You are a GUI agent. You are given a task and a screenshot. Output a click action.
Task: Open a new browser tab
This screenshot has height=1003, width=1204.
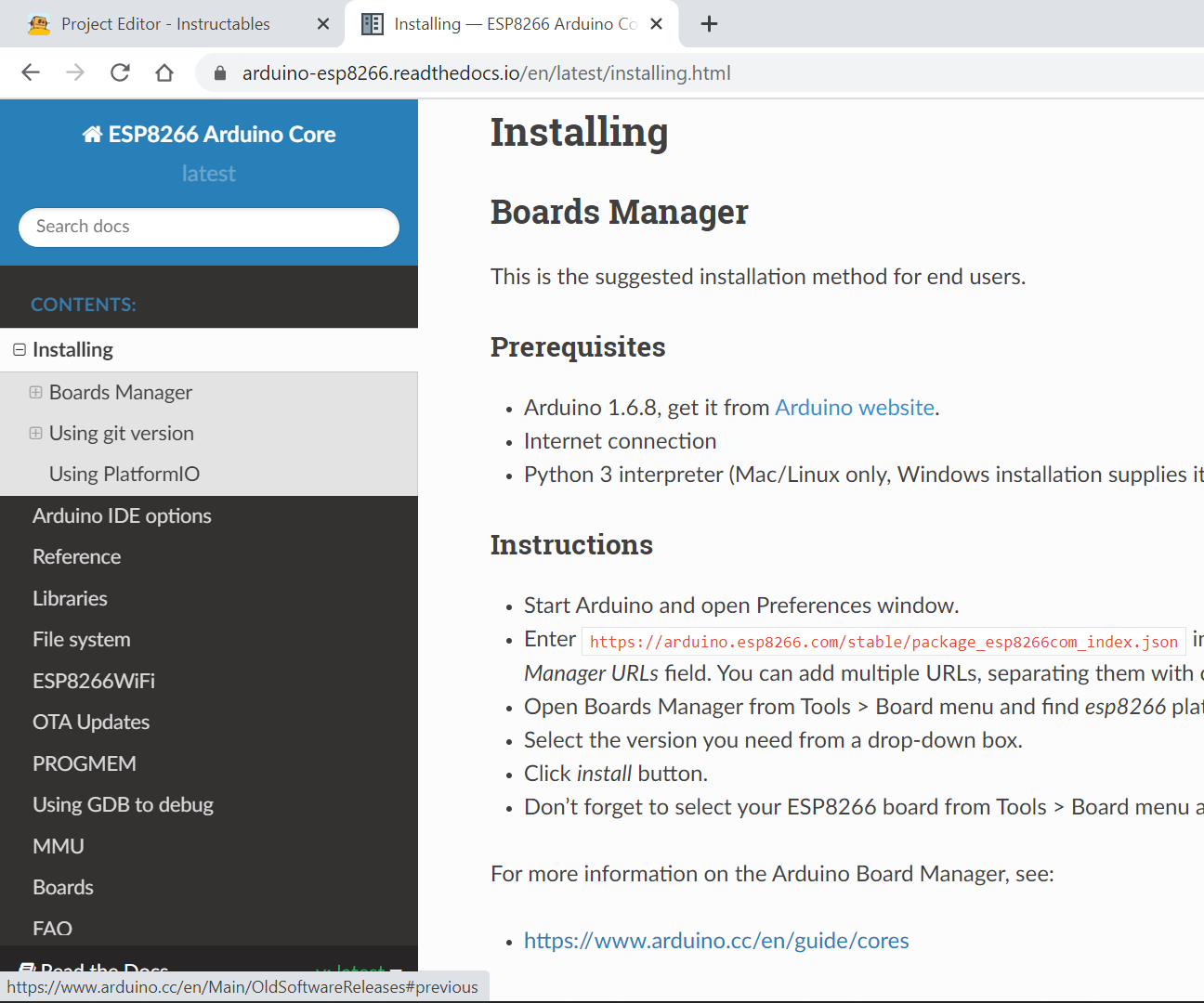tap(709, 24)
